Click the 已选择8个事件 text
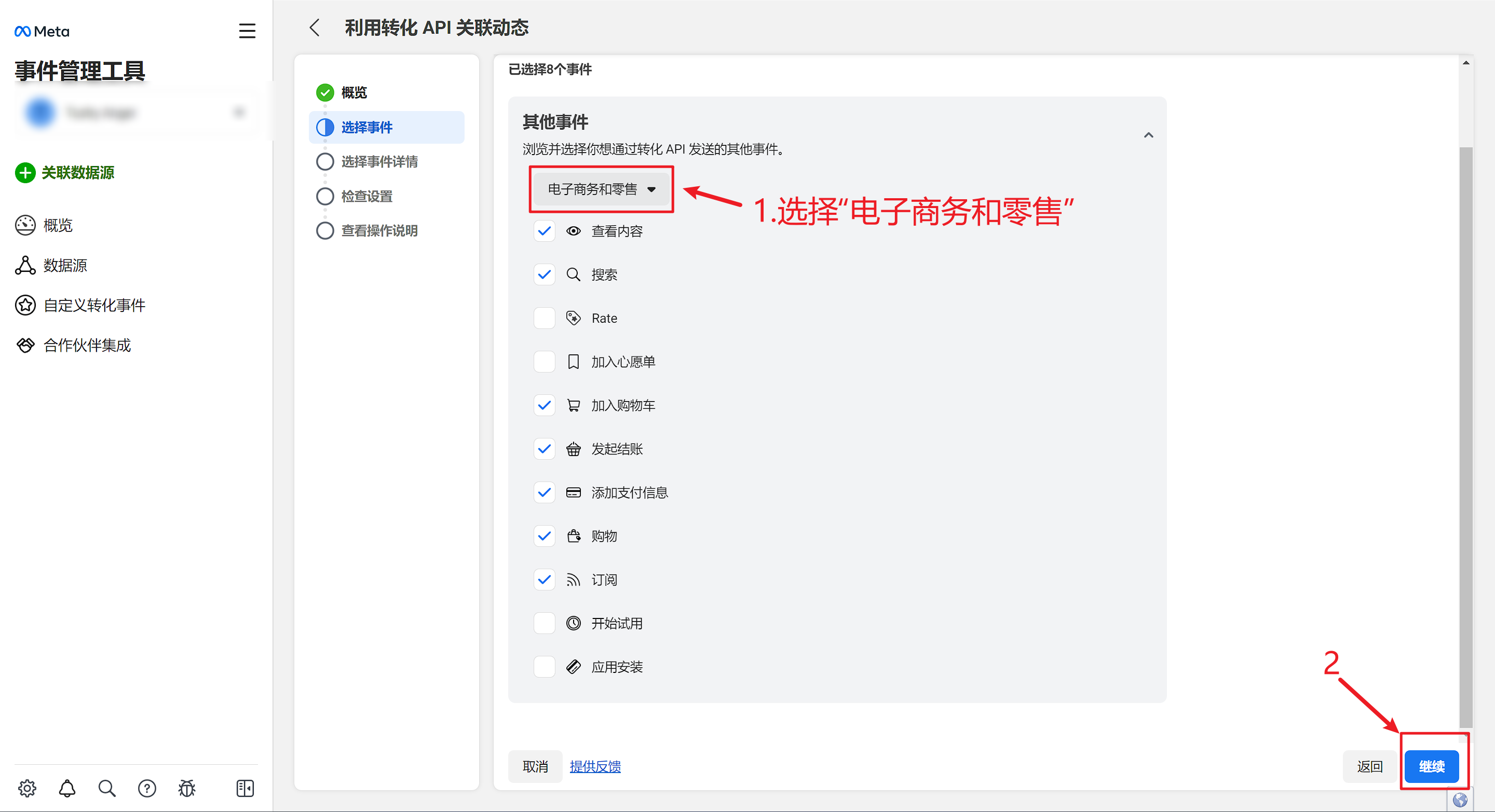This screenshot has height=812, width=1495. click(x=550, y=70)
